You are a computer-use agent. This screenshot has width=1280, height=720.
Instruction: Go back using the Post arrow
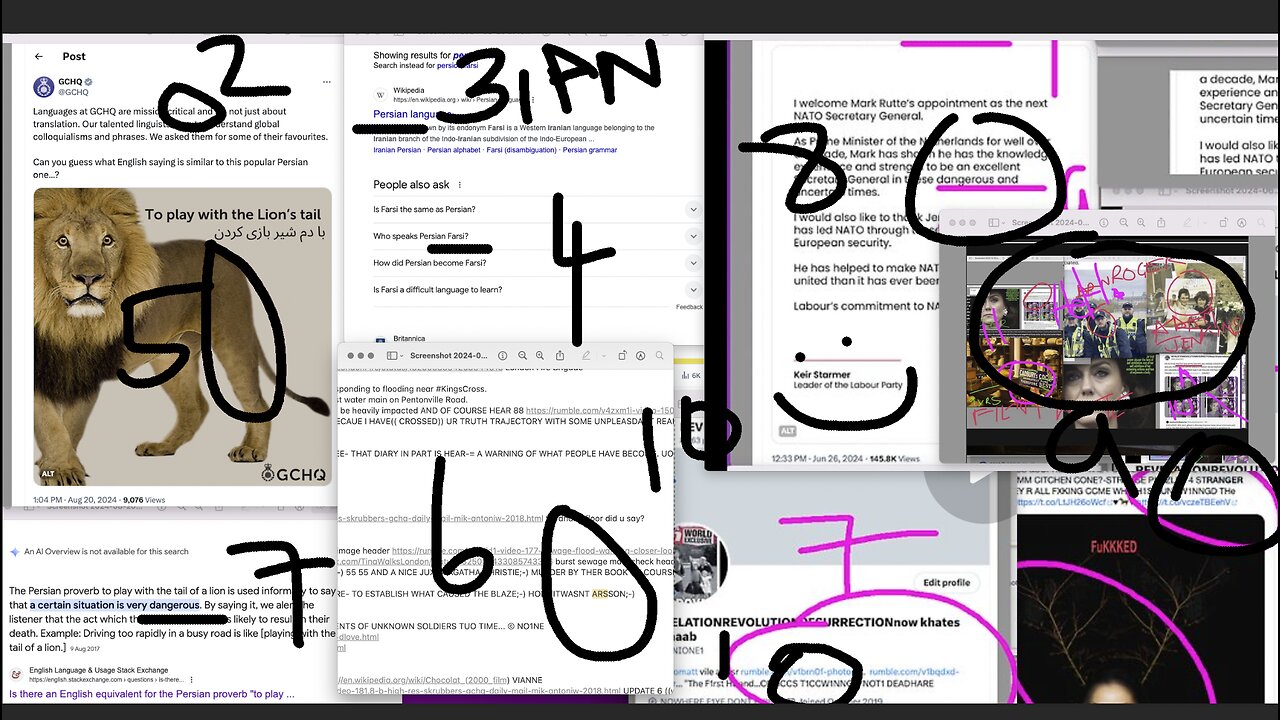click(x=39, y=56)
